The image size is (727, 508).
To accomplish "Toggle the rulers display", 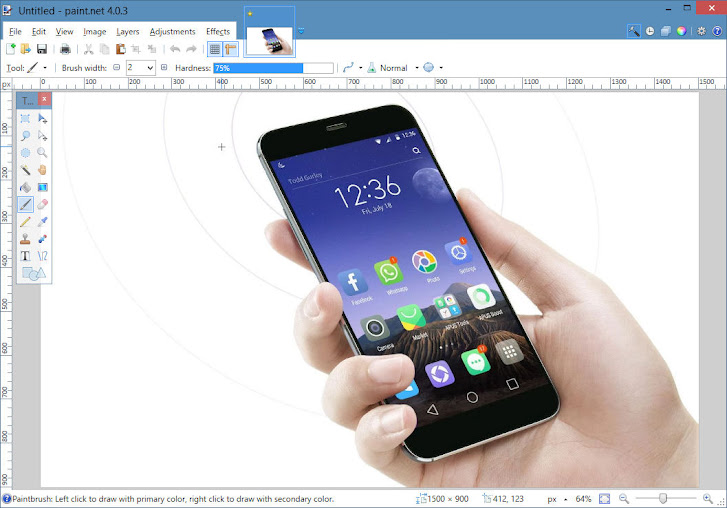I will click(230, 49).
